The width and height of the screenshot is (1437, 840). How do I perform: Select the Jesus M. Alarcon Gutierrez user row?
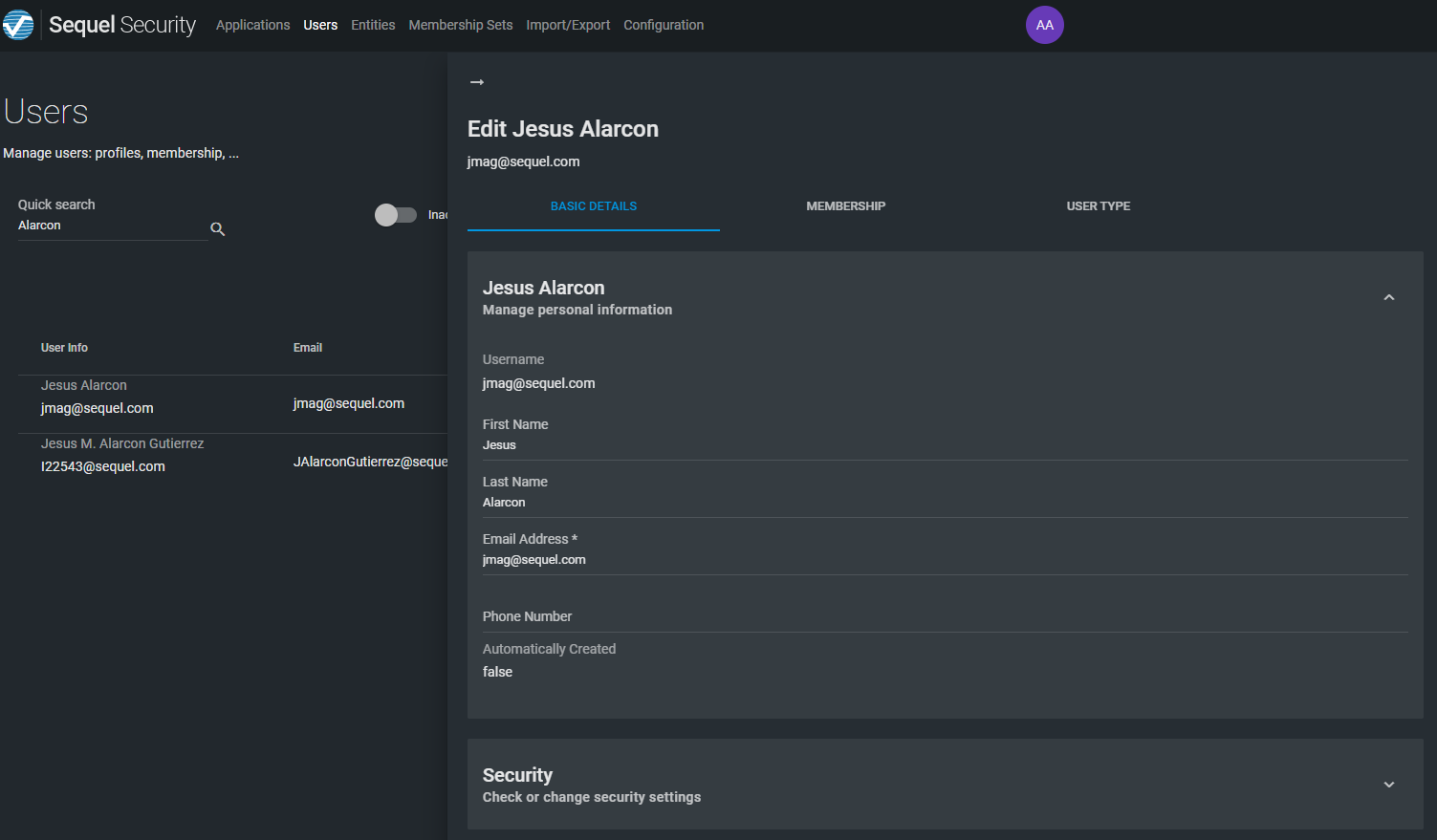pyautogui.click(x=122, y=455)
